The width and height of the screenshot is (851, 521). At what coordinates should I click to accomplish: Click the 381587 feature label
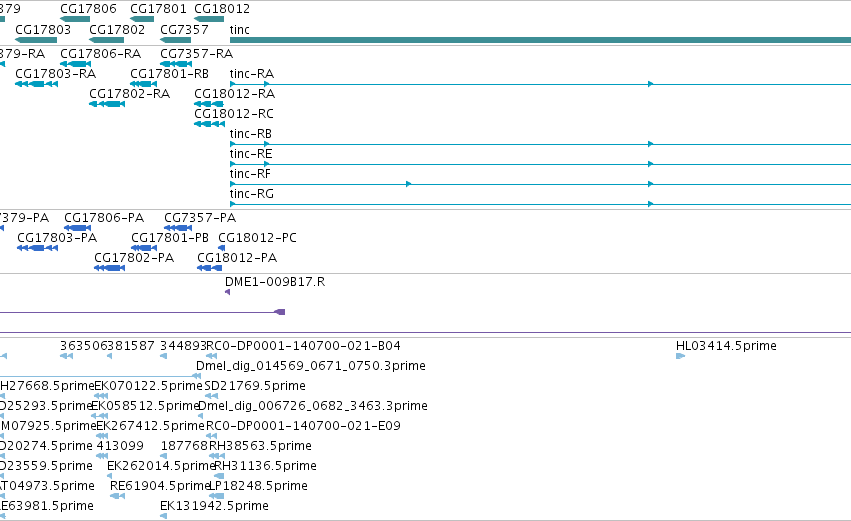pyautogui.click(x=131, y=346)
